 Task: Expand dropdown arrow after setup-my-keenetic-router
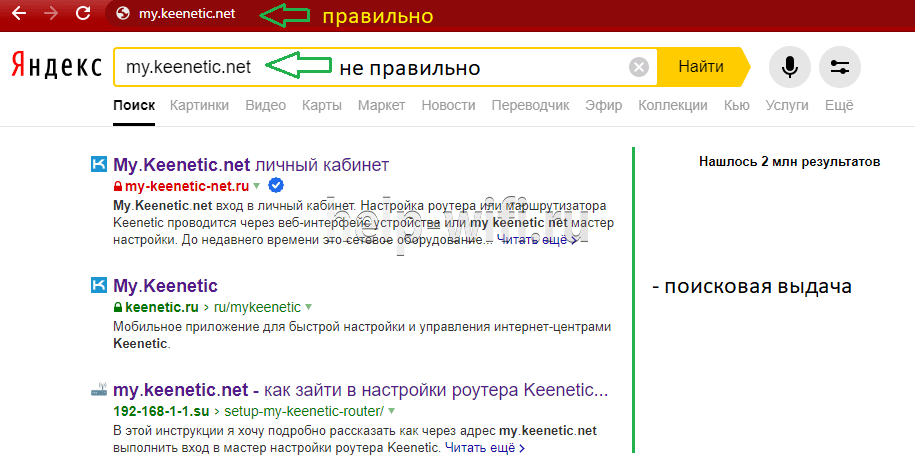(391, 411)
